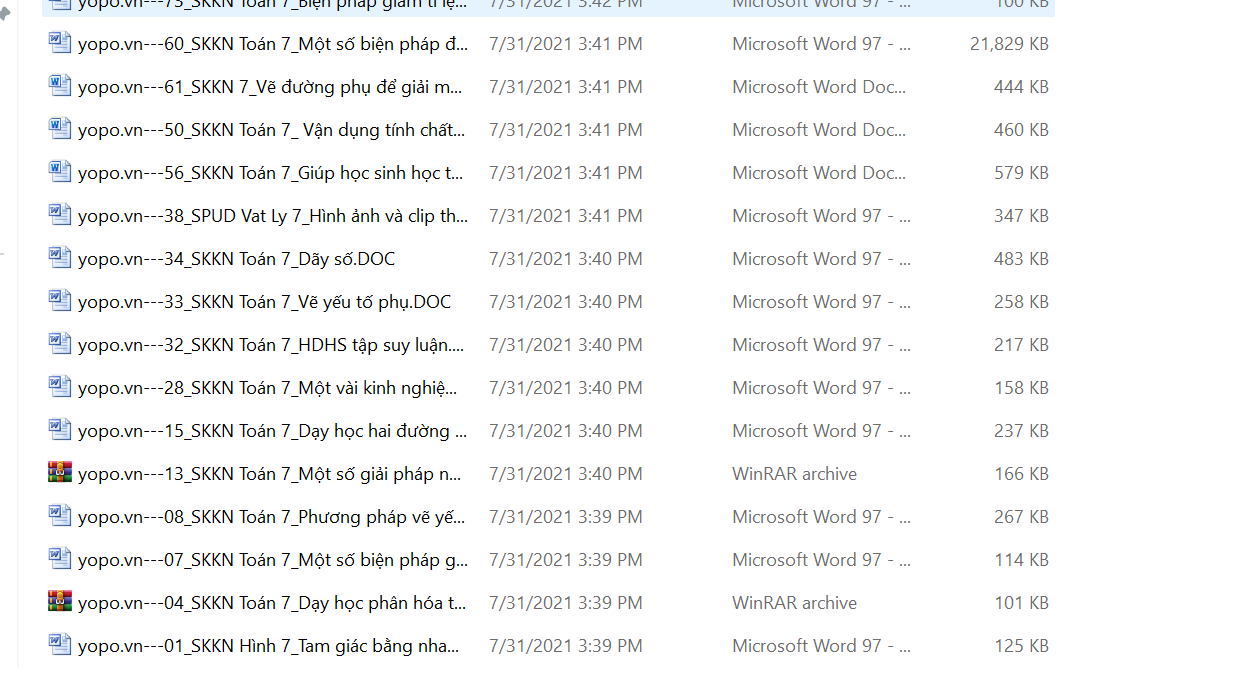Click the 579 KB file size cell
This screenshot has width=1234, height=692.
point(1021,173)
